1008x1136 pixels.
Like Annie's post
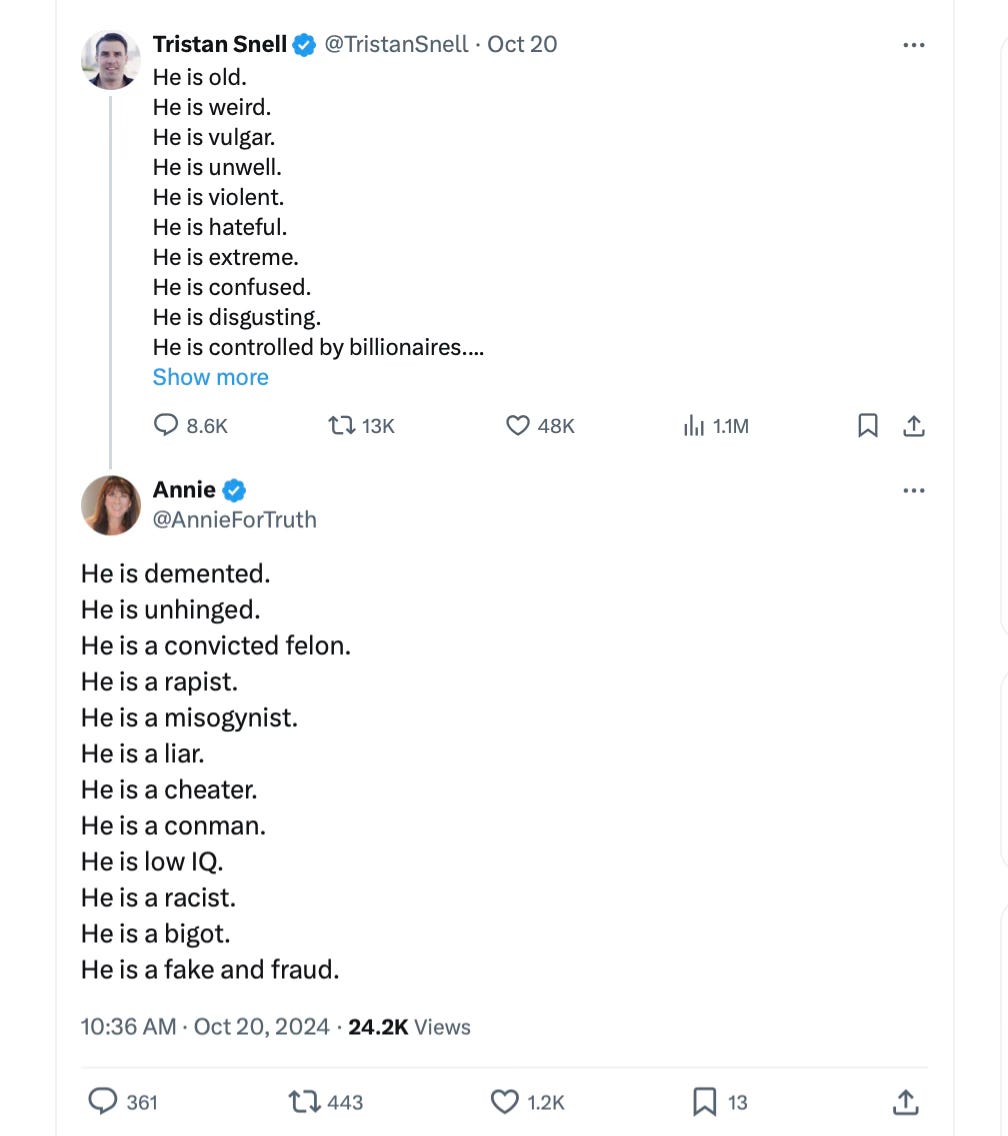504,1102
